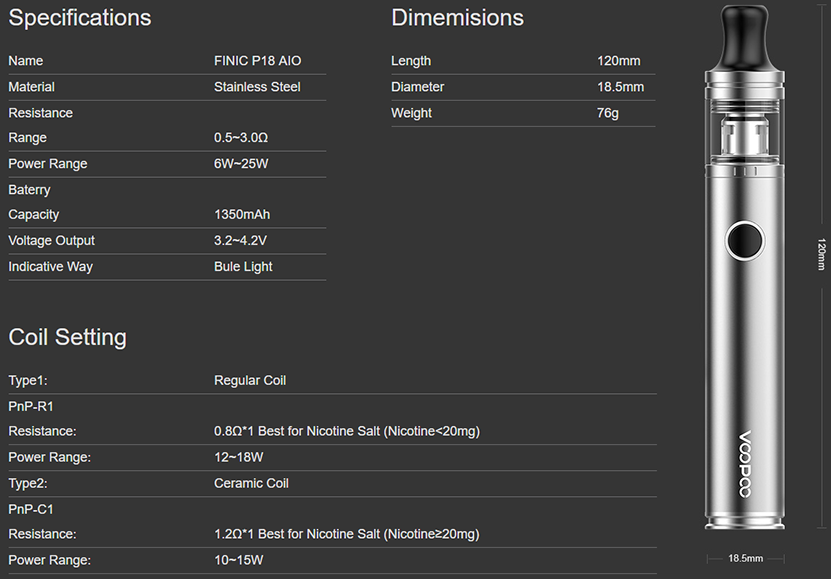This screenshot has height=579, width=831.
Task: Select the 18.5mm diameter value in the table
Action: pyautogui.click(x=621, y=87)
